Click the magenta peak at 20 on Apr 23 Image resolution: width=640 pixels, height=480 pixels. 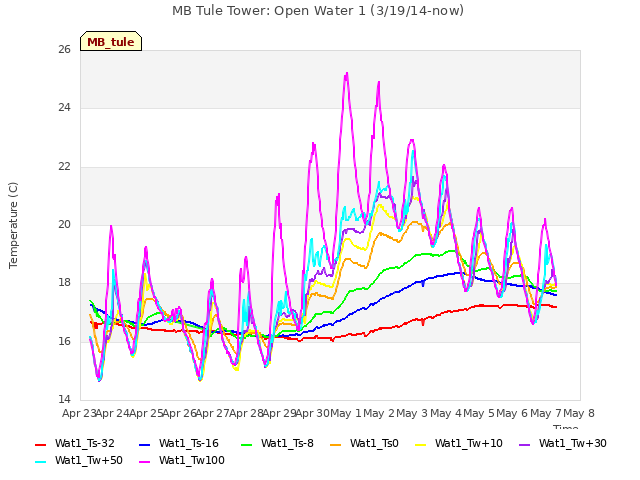(111, 226)
